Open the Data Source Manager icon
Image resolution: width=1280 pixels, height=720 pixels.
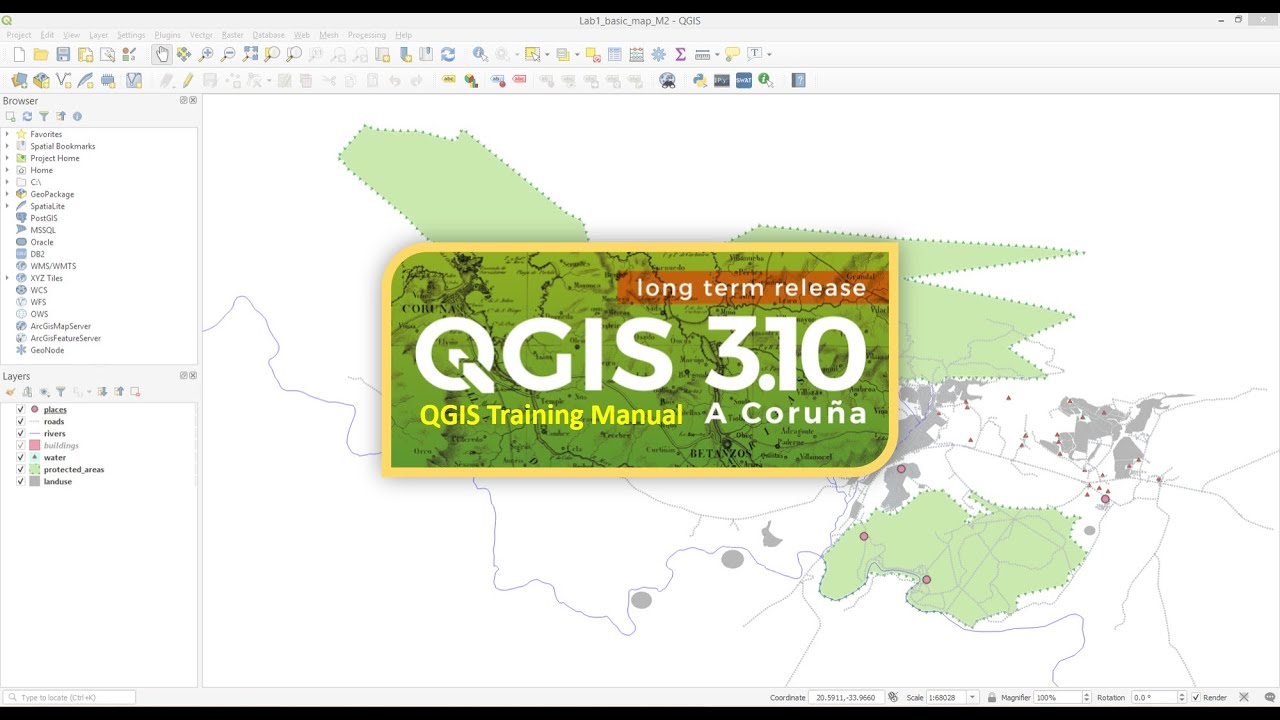[x=19, y=80]
